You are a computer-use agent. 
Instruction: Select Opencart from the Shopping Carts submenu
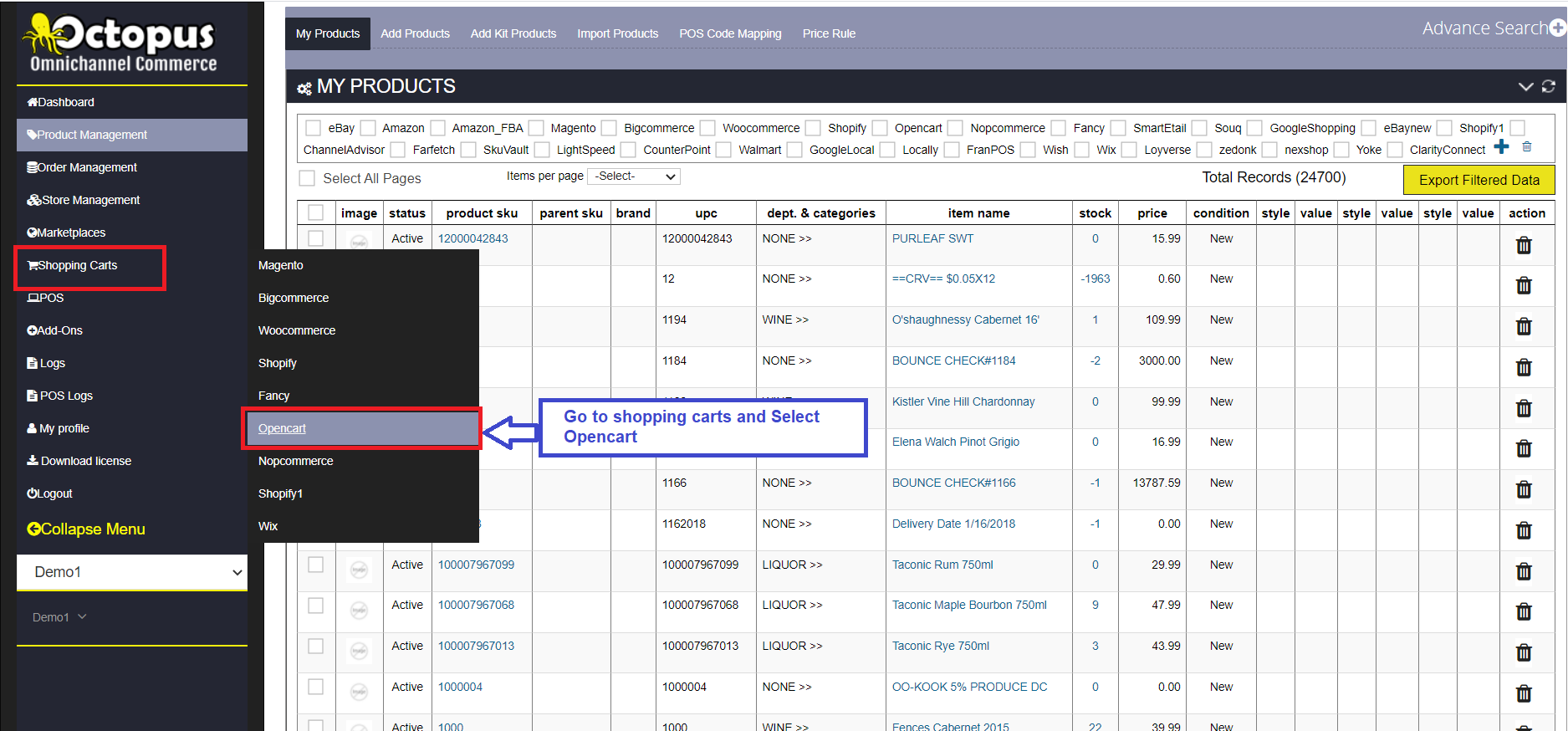(x=361, y=428)
